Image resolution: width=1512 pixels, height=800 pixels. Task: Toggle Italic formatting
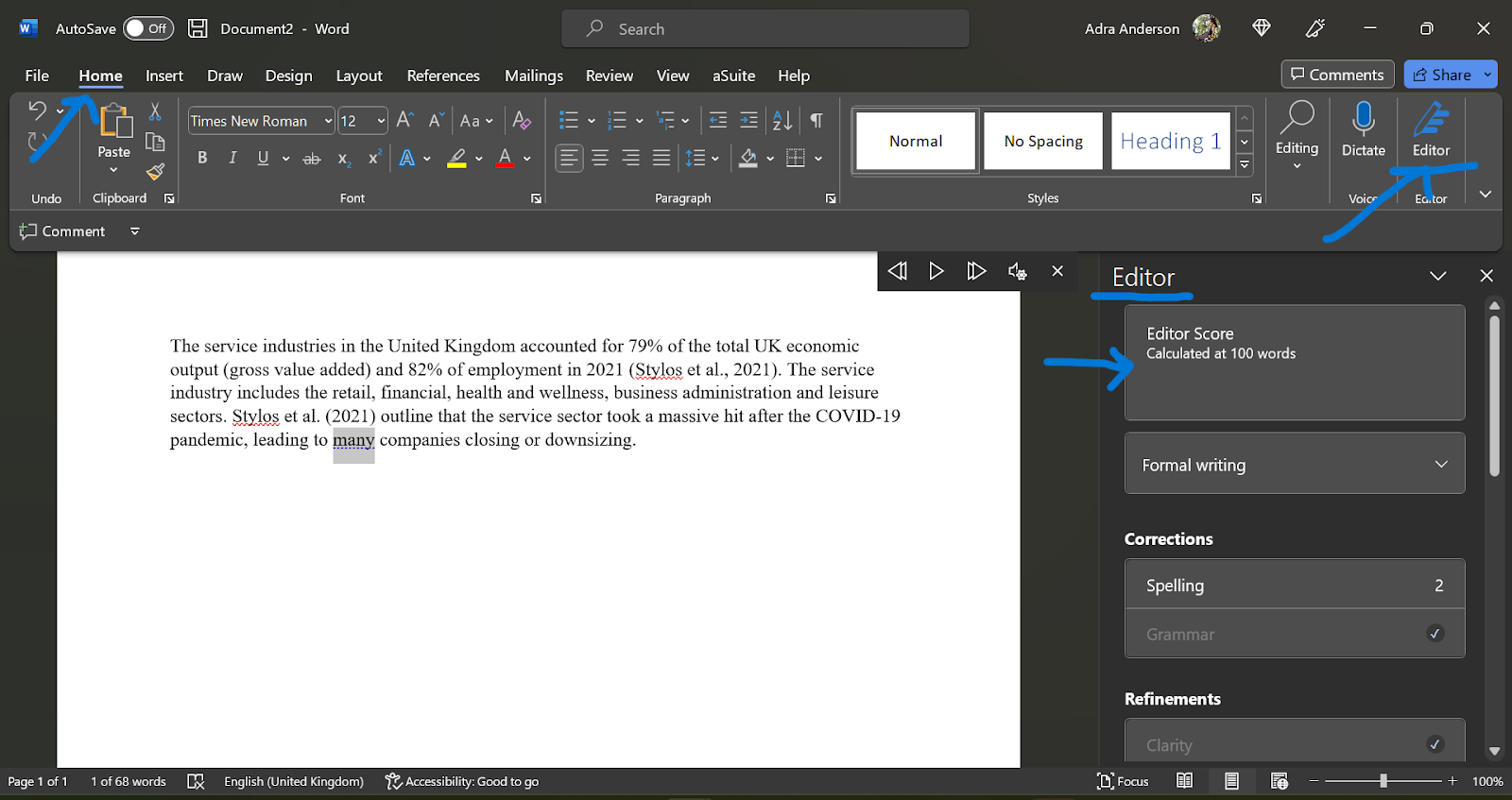tap(232, 159)
